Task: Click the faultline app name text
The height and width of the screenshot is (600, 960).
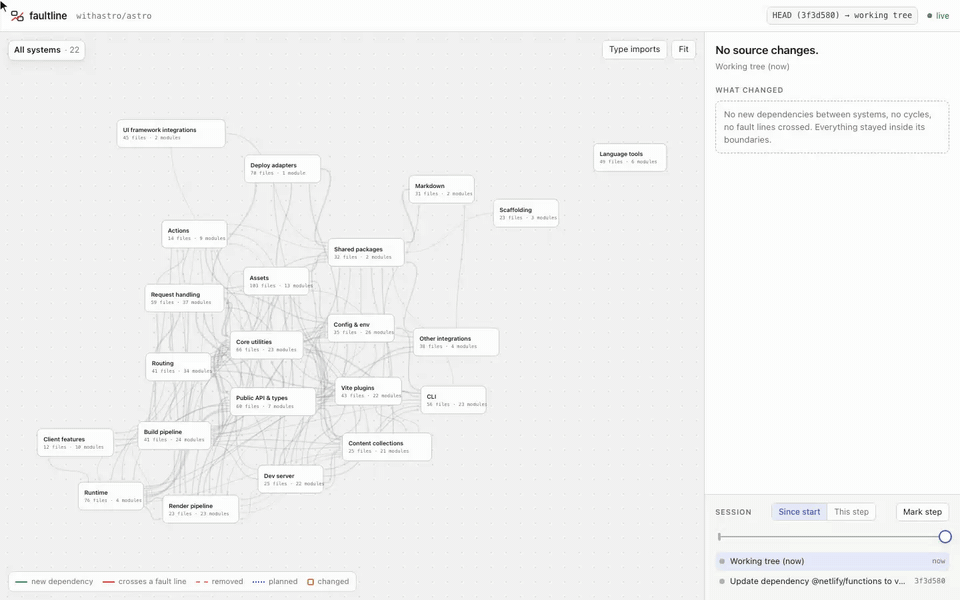Action: pos(48,16)
